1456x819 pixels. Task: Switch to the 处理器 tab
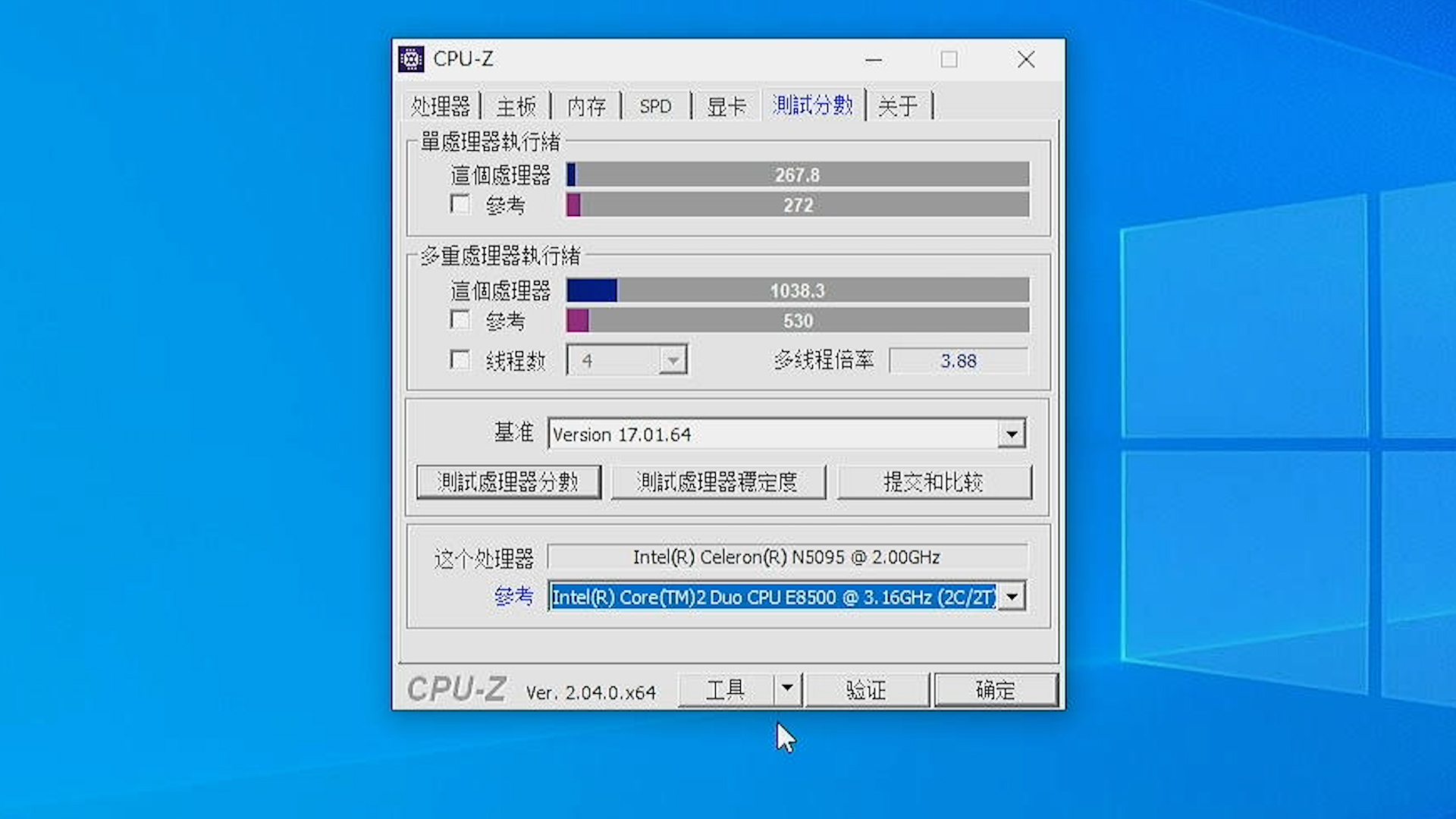pyautogui.click(x=441, y=106)
